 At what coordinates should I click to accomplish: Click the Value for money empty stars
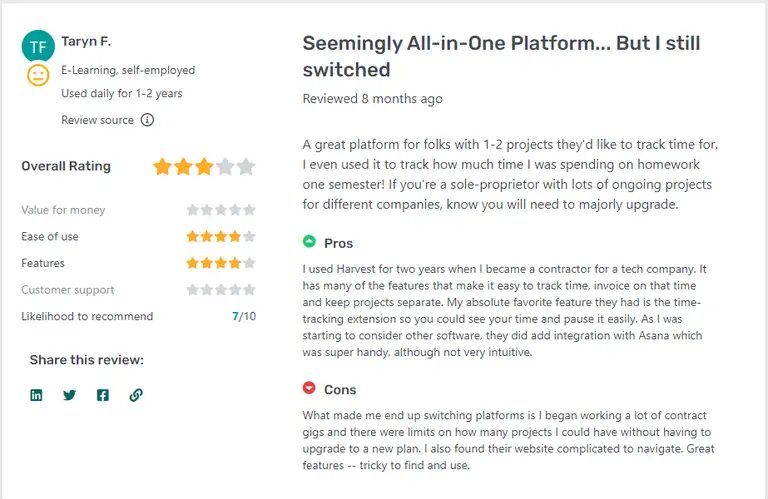tap(221, 210)
